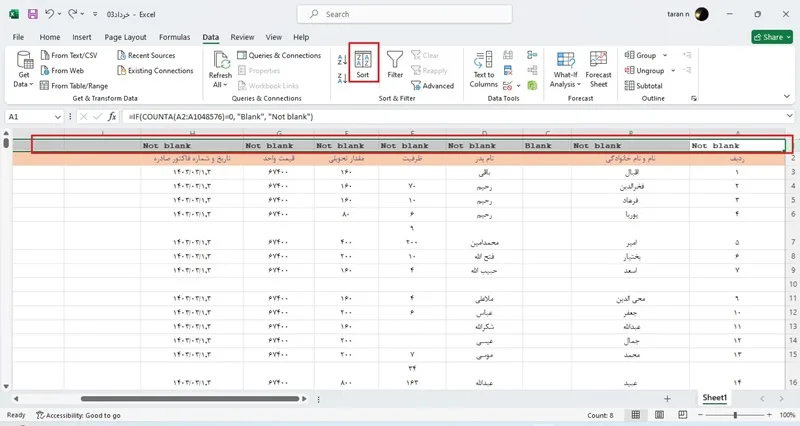Click the zoom slider handle

tap(735, 415)
